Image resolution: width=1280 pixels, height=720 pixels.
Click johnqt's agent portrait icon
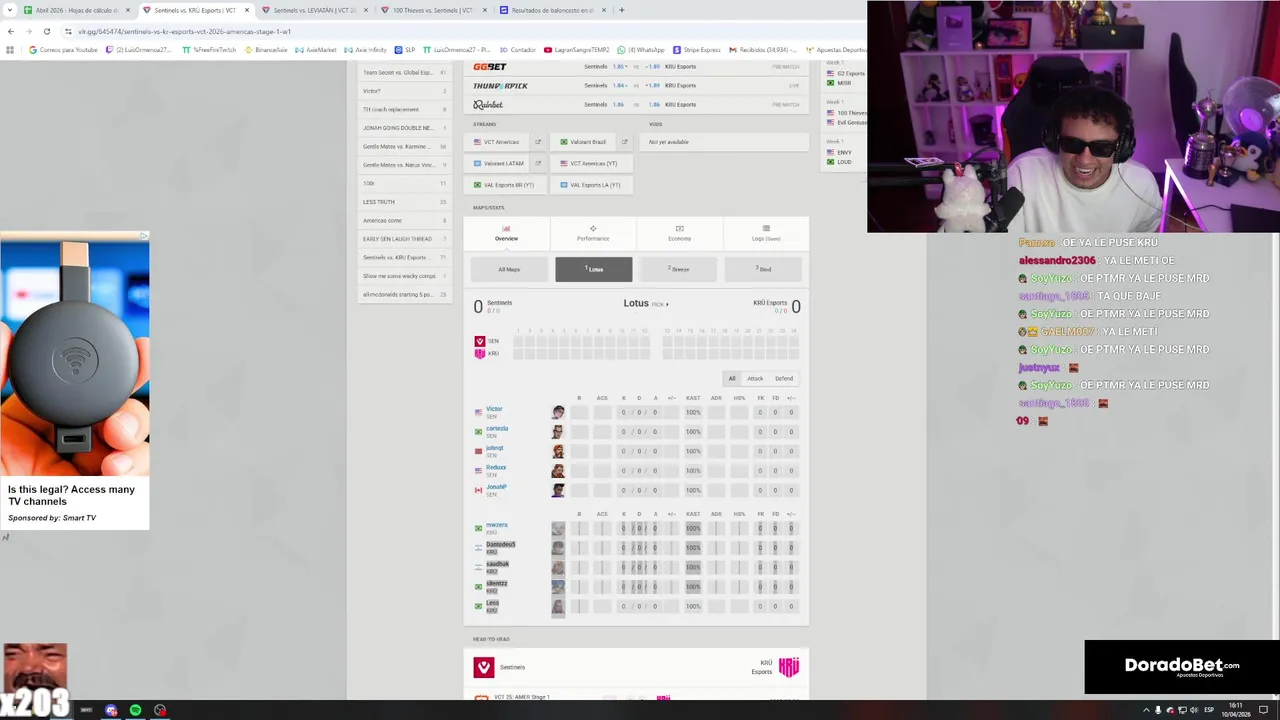558,451
